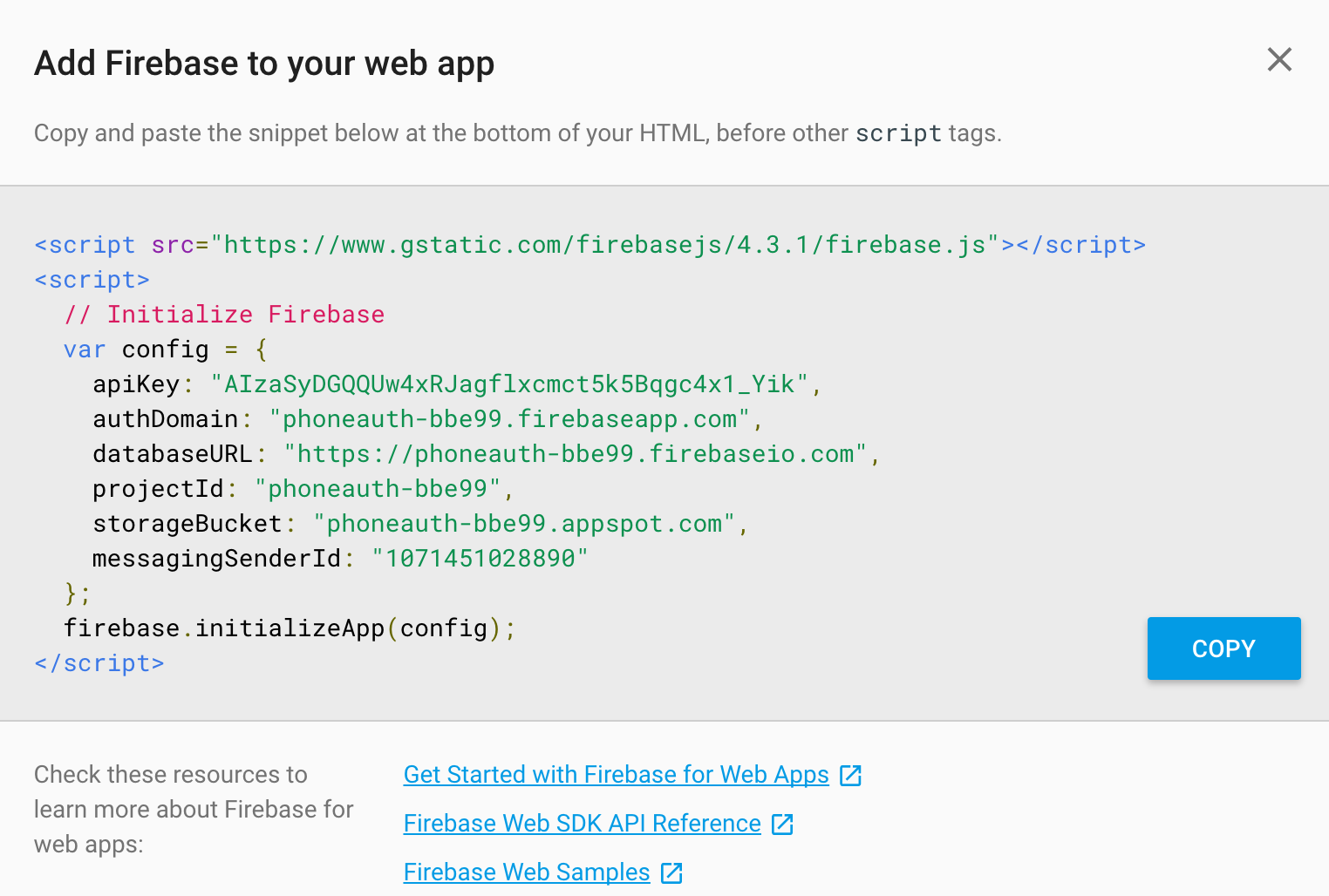This screenshot has width=1329, height=896.
Task: Click external-link icon beside SDK API Reference
Action: pyautogui.click(x=782, y=825)
